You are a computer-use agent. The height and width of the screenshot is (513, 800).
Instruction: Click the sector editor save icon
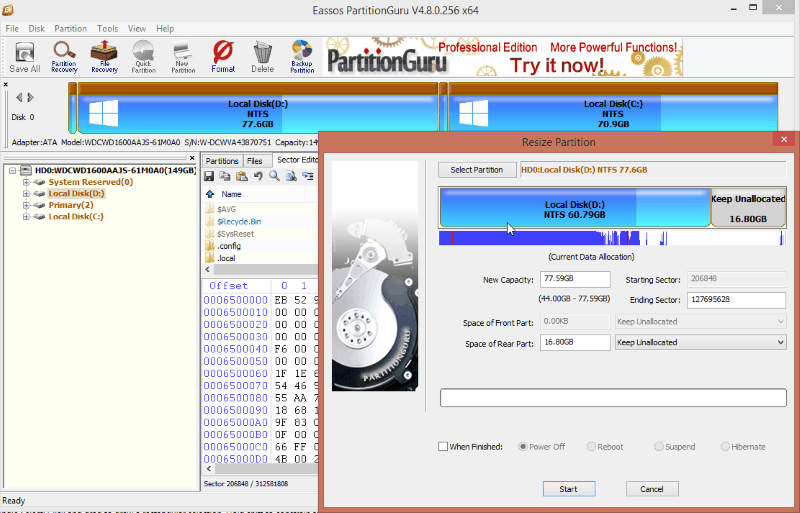(209, 176)
